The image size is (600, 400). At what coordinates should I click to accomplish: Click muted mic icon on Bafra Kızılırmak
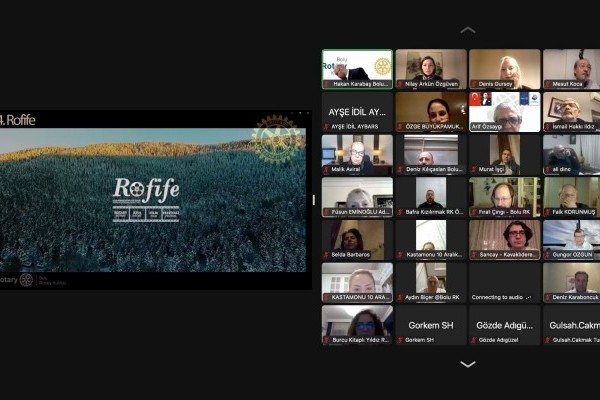coord(400,212)
